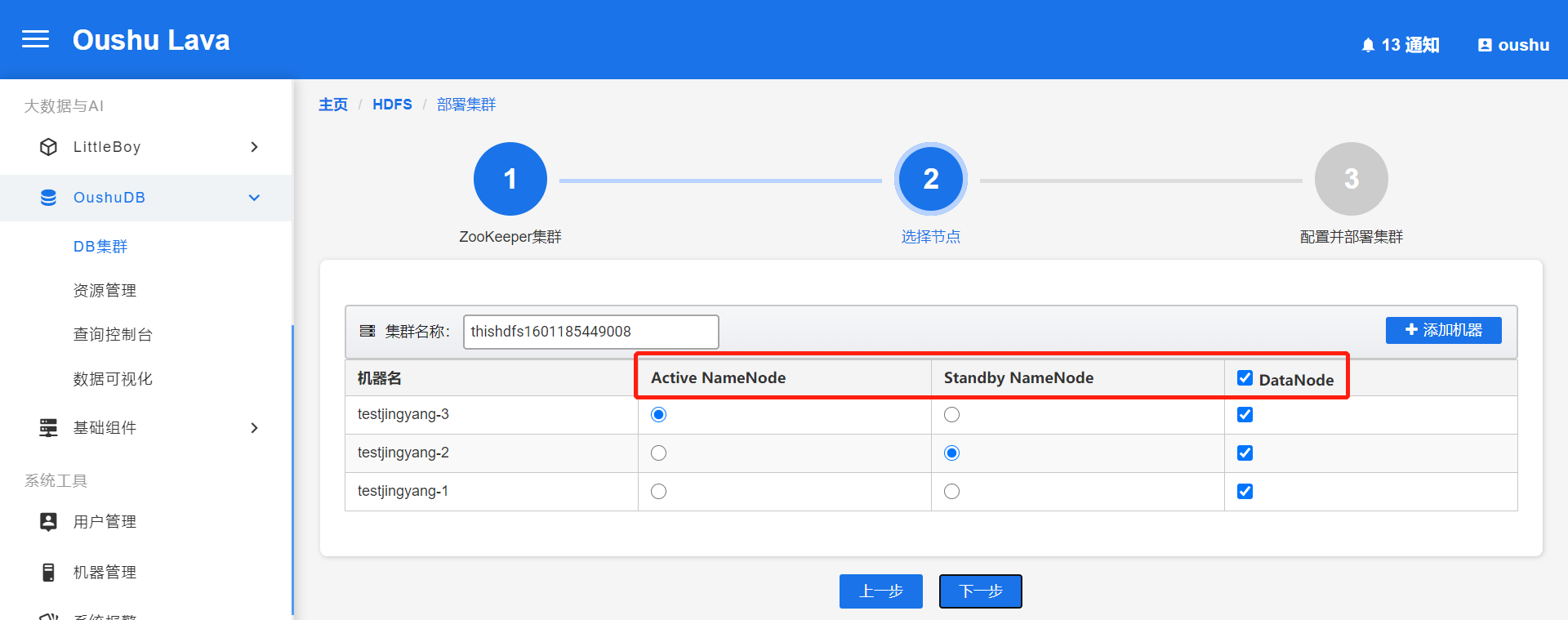Click the LittleBoy cube icon
The image size is (1568, 620).
click(49, 147)
